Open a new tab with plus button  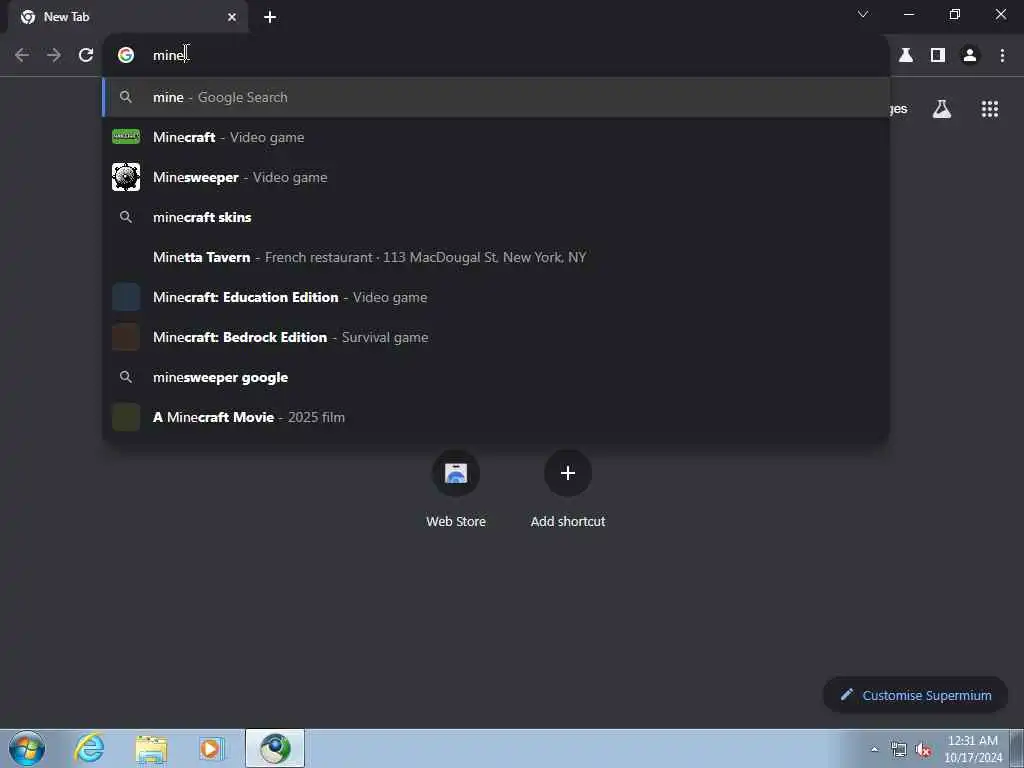pos(270,17)
